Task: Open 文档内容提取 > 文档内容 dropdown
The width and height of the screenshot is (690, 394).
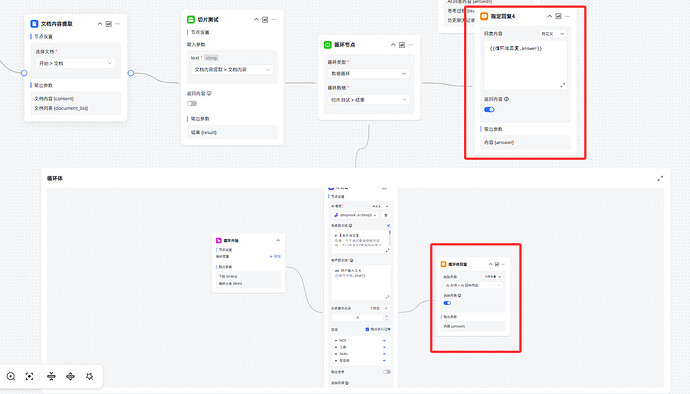Action: click(x=232, y=70)
